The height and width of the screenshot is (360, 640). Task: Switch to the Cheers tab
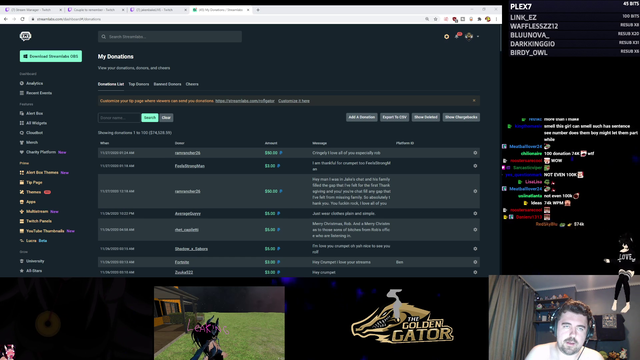tap(192, 84)
